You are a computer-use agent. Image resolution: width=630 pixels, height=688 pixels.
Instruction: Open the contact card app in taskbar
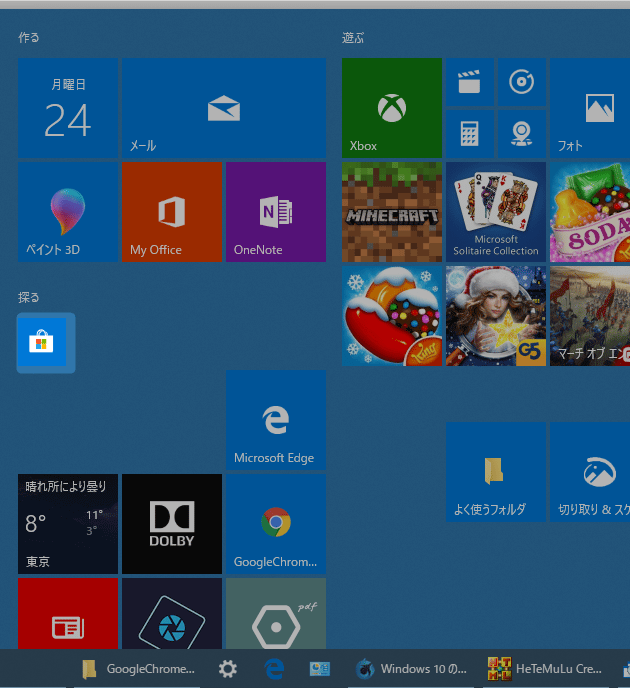pyautogui.click(x=320, y=669)
